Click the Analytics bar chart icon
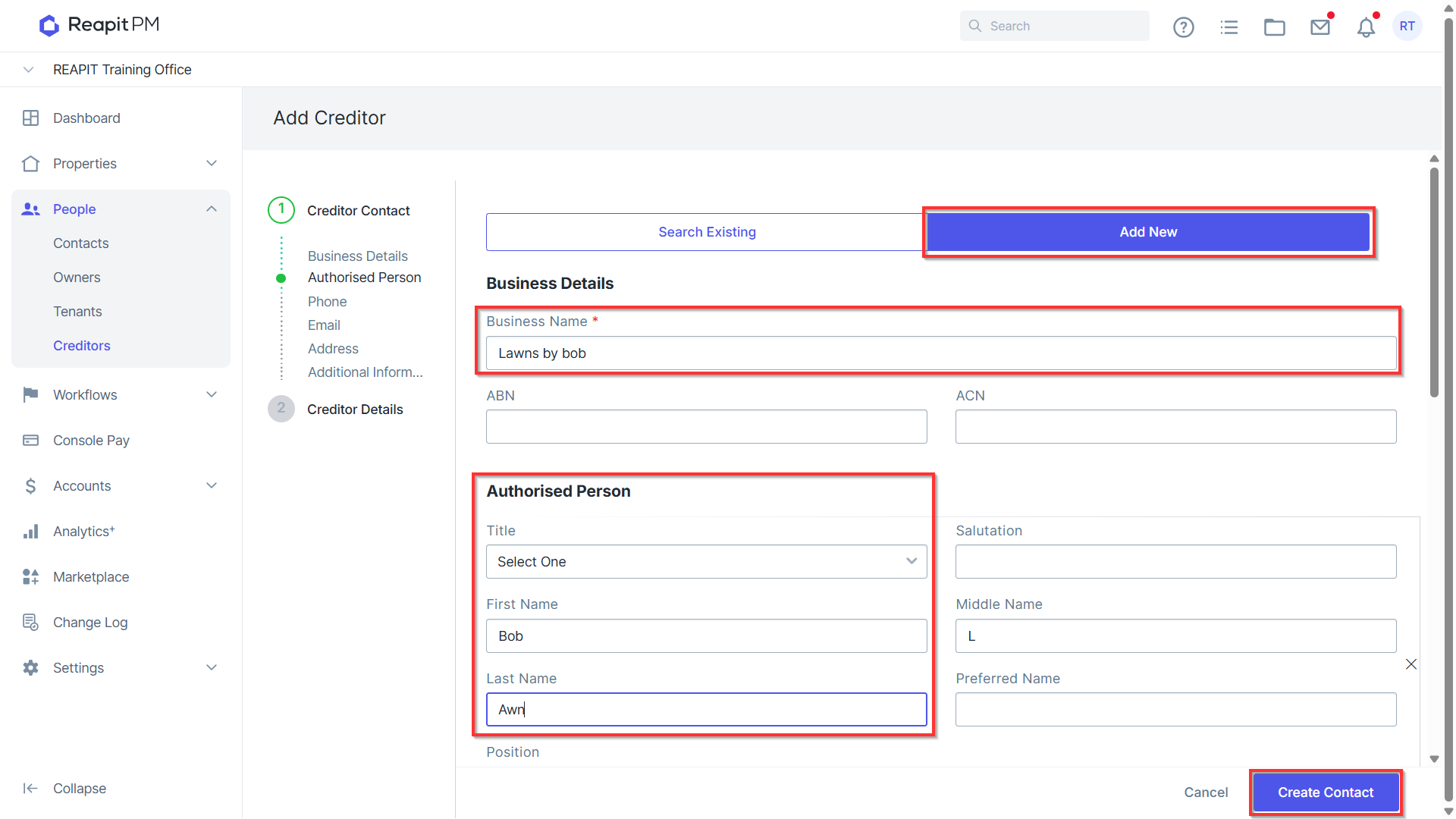 point(30,531)
